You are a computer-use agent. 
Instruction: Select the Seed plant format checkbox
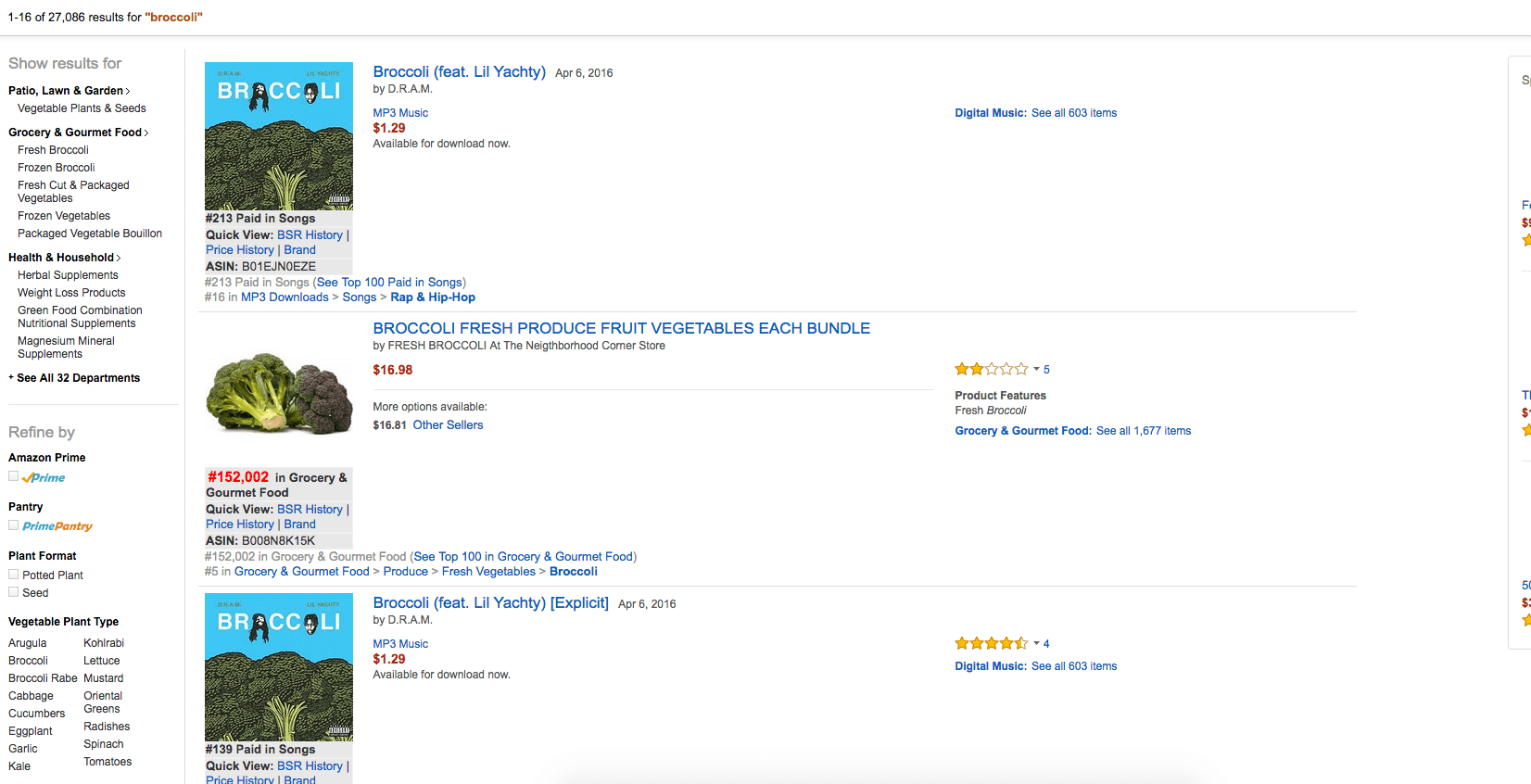pyautogui.click(x=14, y=592)
